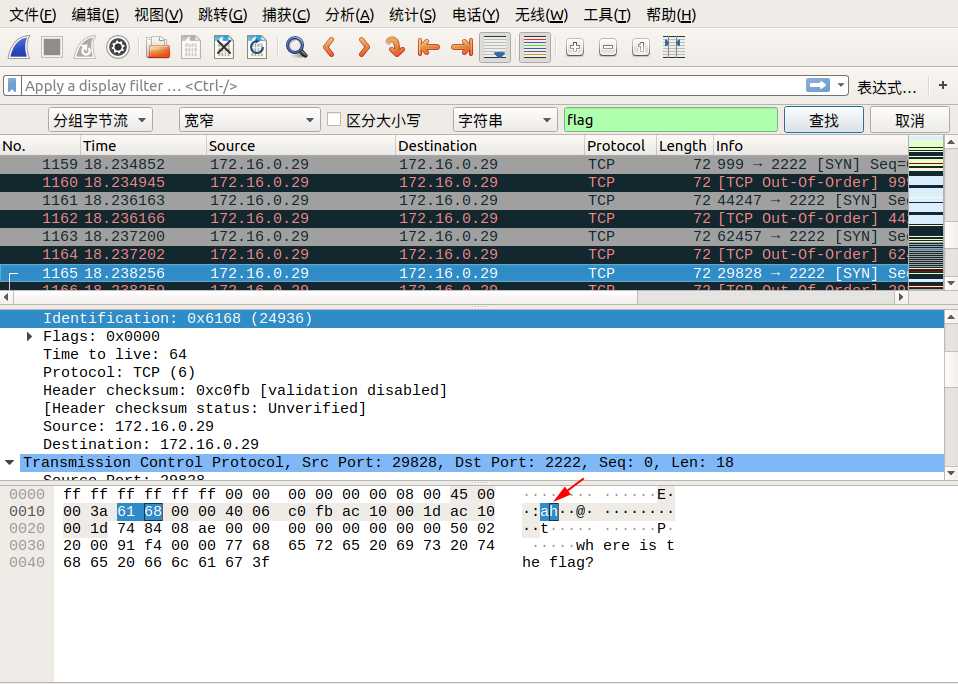Open the 视图(V) menu
The height and width of the screenshot is (684, 958).
tap(158, 15)
